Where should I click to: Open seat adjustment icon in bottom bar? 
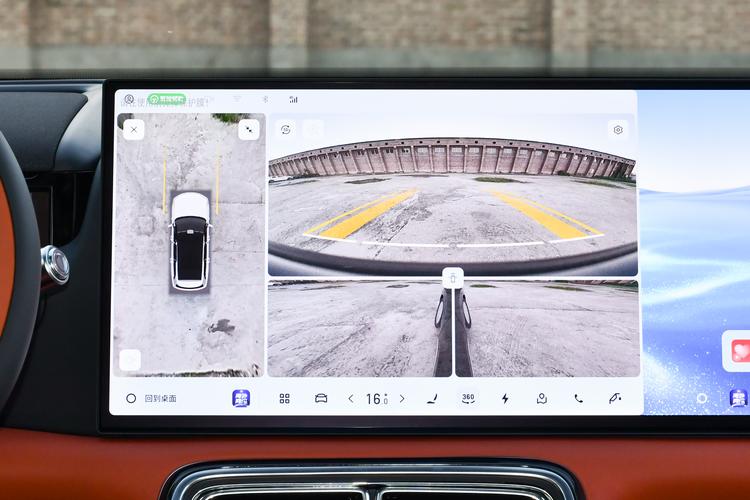432,398
